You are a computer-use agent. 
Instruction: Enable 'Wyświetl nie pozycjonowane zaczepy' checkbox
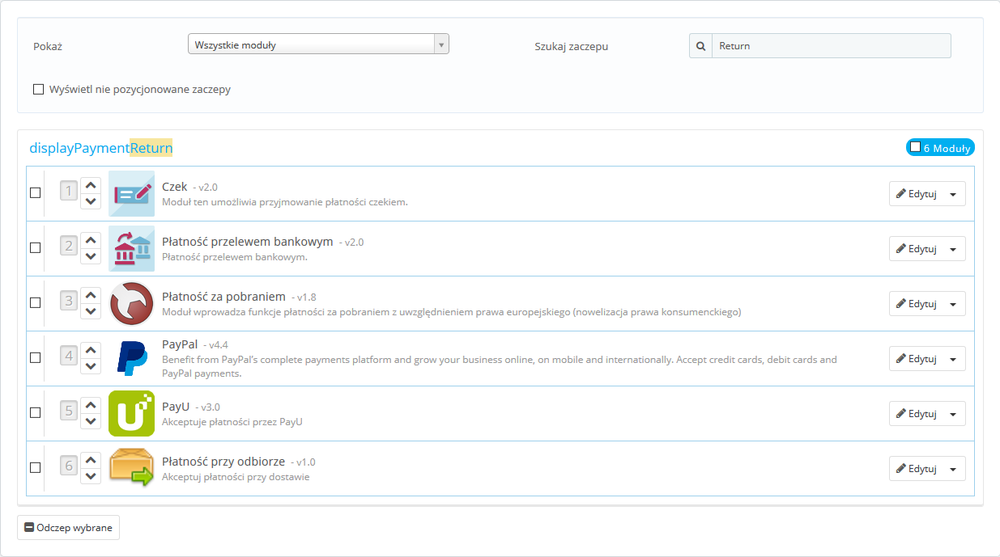39,89
